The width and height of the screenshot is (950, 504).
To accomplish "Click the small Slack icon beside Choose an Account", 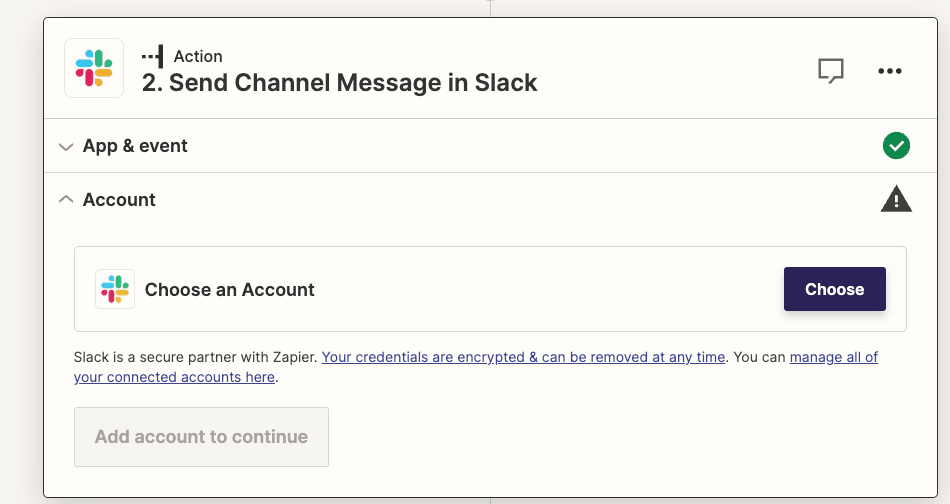I will point(115,289).
